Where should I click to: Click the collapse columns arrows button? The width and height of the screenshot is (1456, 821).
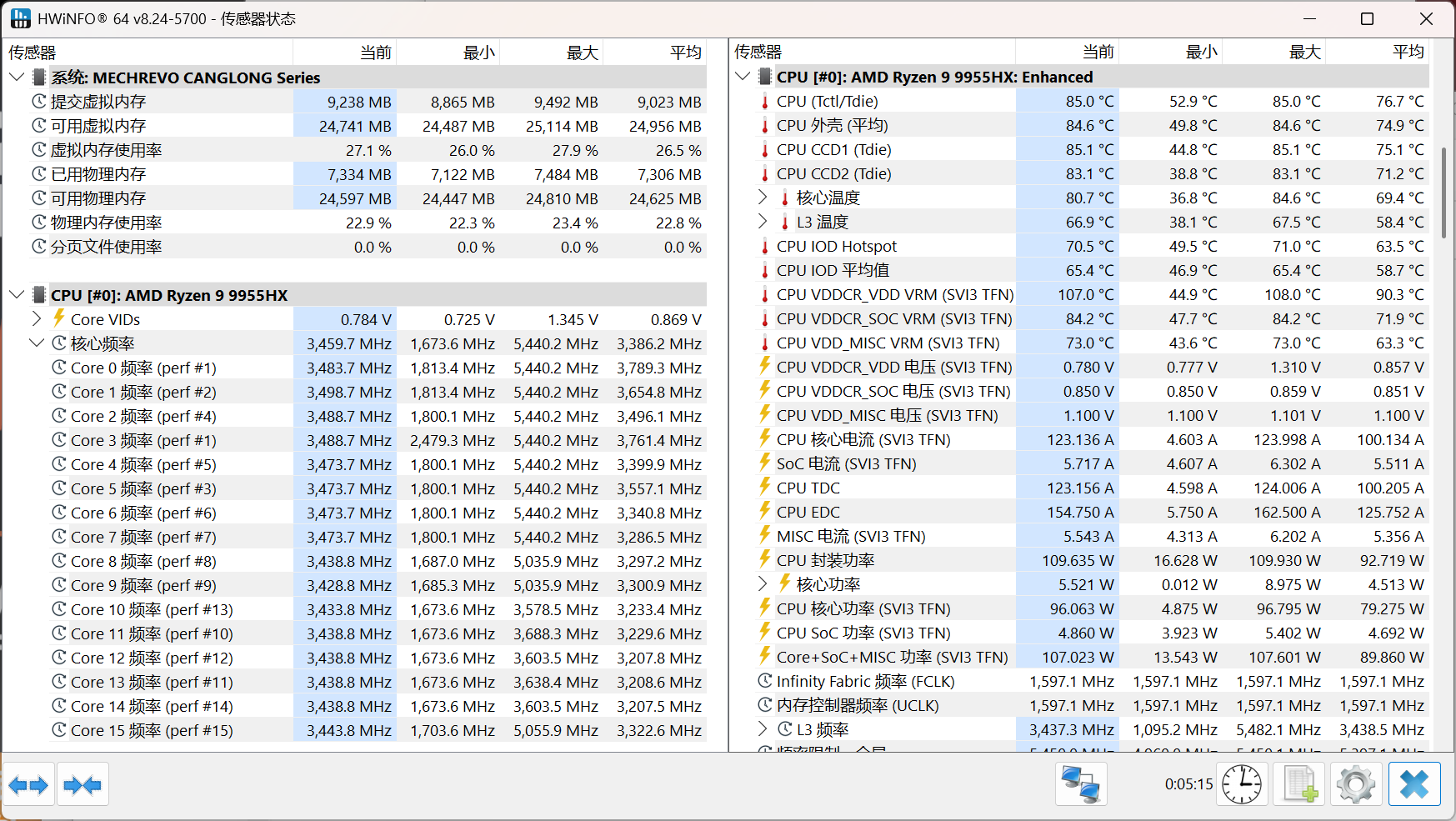tap(83, 784)
